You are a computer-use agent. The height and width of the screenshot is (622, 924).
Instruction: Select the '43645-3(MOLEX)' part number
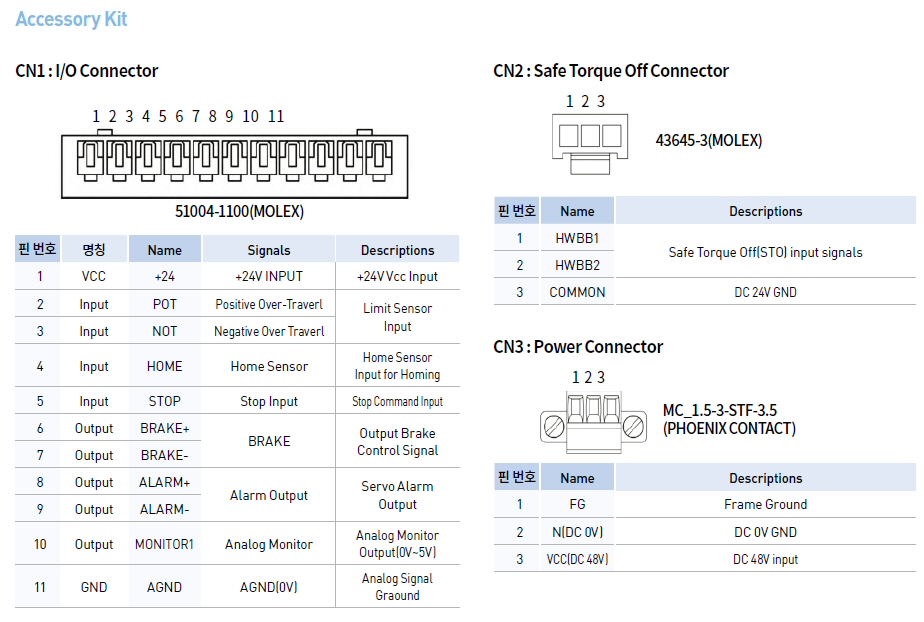[x=709, y=140]
